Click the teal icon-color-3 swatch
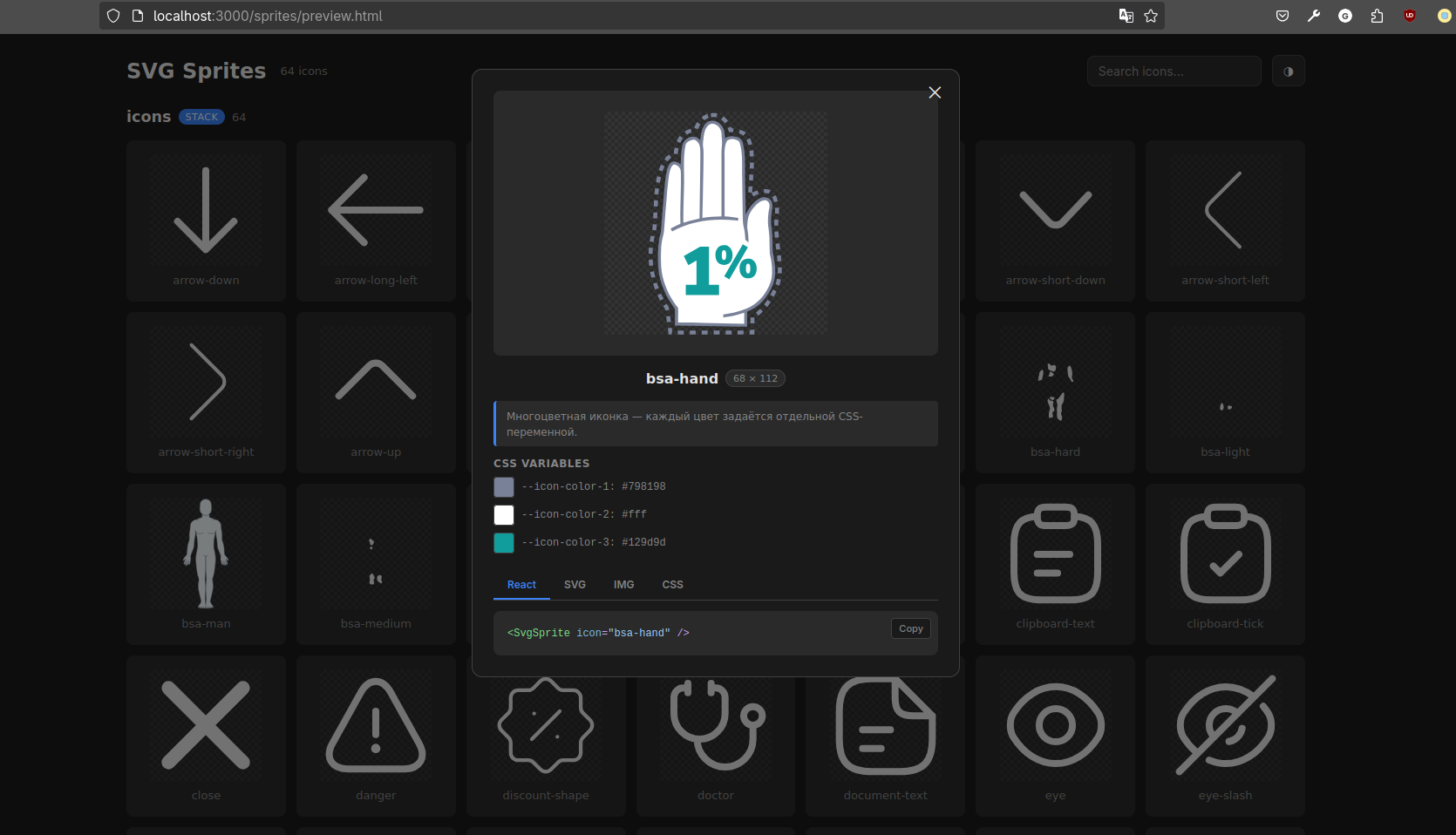Image resolution: width=1456 pixels, height=835 pixels. [504, 543]
